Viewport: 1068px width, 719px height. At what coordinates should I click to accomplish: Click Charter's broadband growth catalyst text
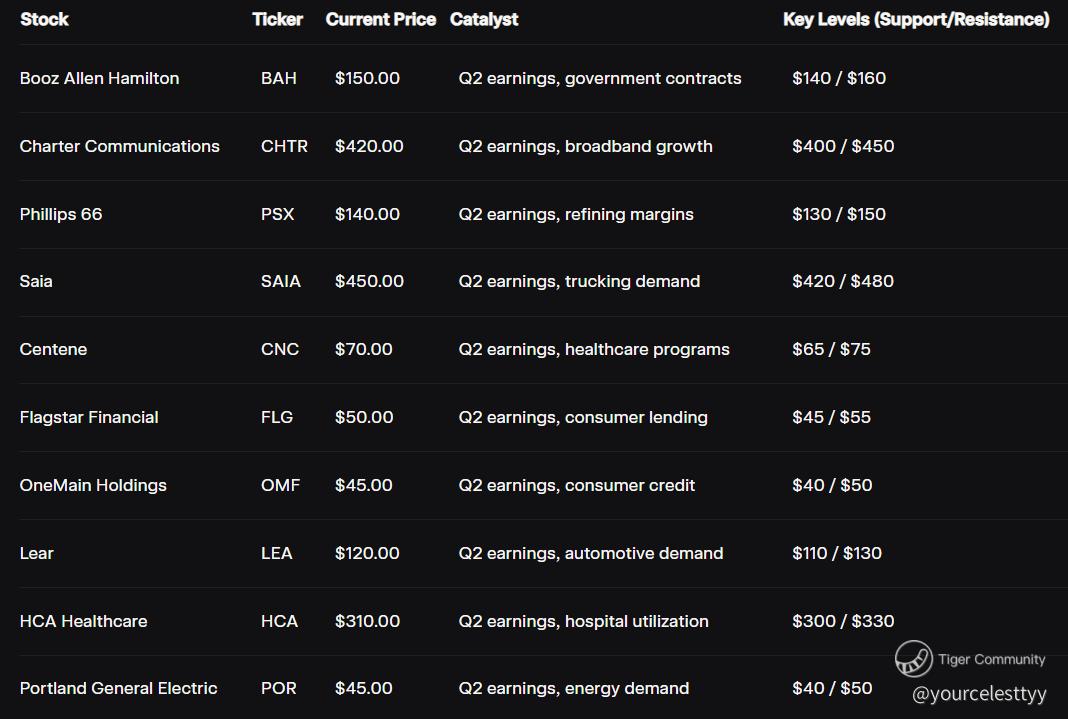(x=586, y=146)
